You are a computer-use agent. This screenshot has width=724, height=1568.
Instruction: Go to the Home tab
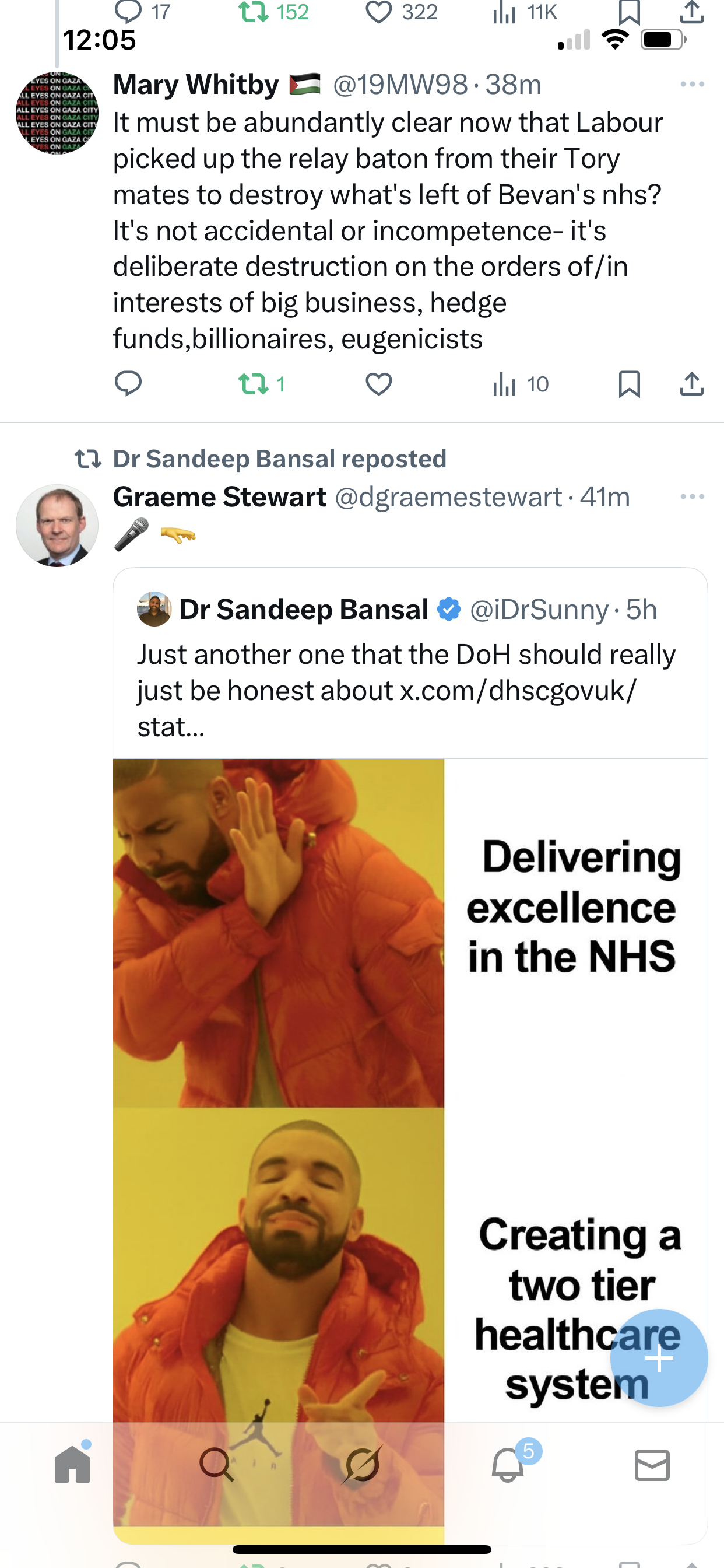[x=72, y=1465]
